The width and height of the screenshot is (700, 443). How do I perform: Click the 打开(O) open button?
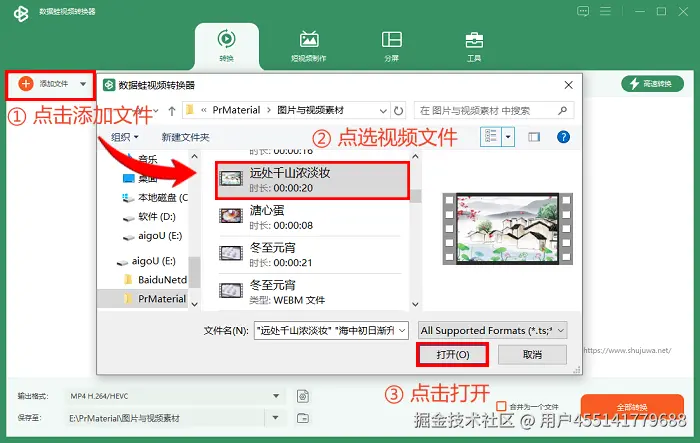click(x=452, y=355)
